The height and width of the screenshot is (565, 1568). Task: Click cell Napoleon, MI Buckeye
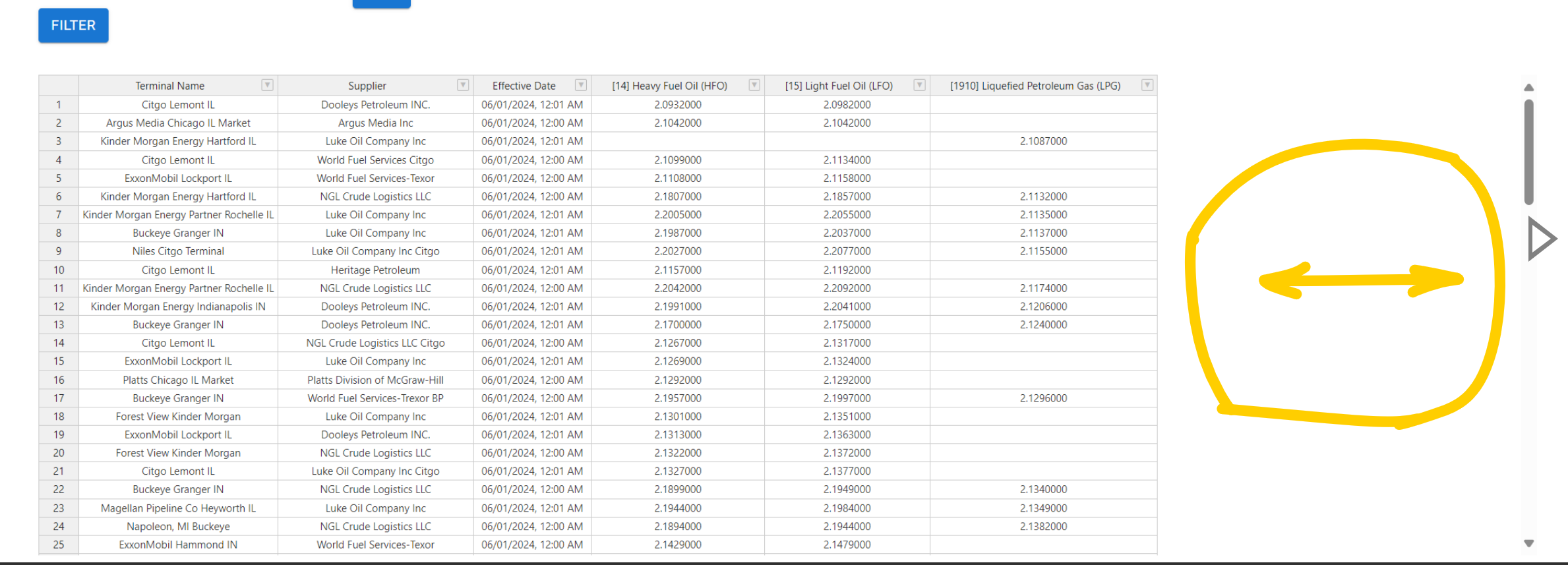click(178, 526)
